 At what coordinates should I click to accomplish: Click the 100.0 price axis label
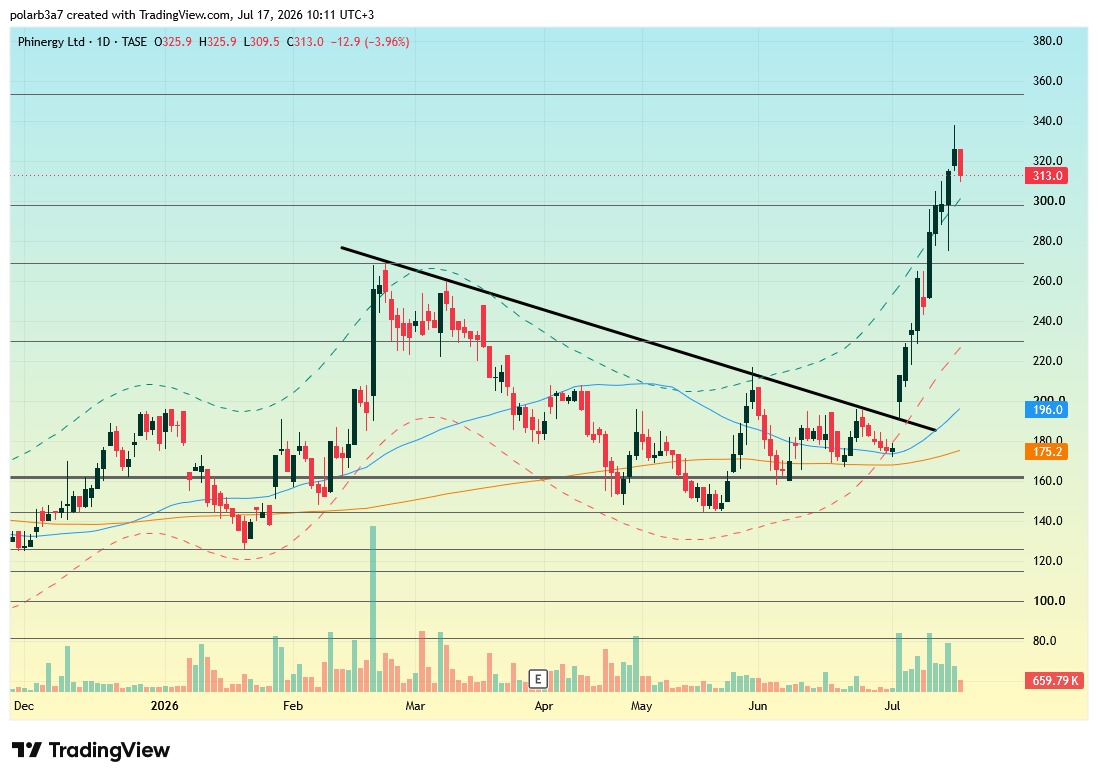point(1049,601)
